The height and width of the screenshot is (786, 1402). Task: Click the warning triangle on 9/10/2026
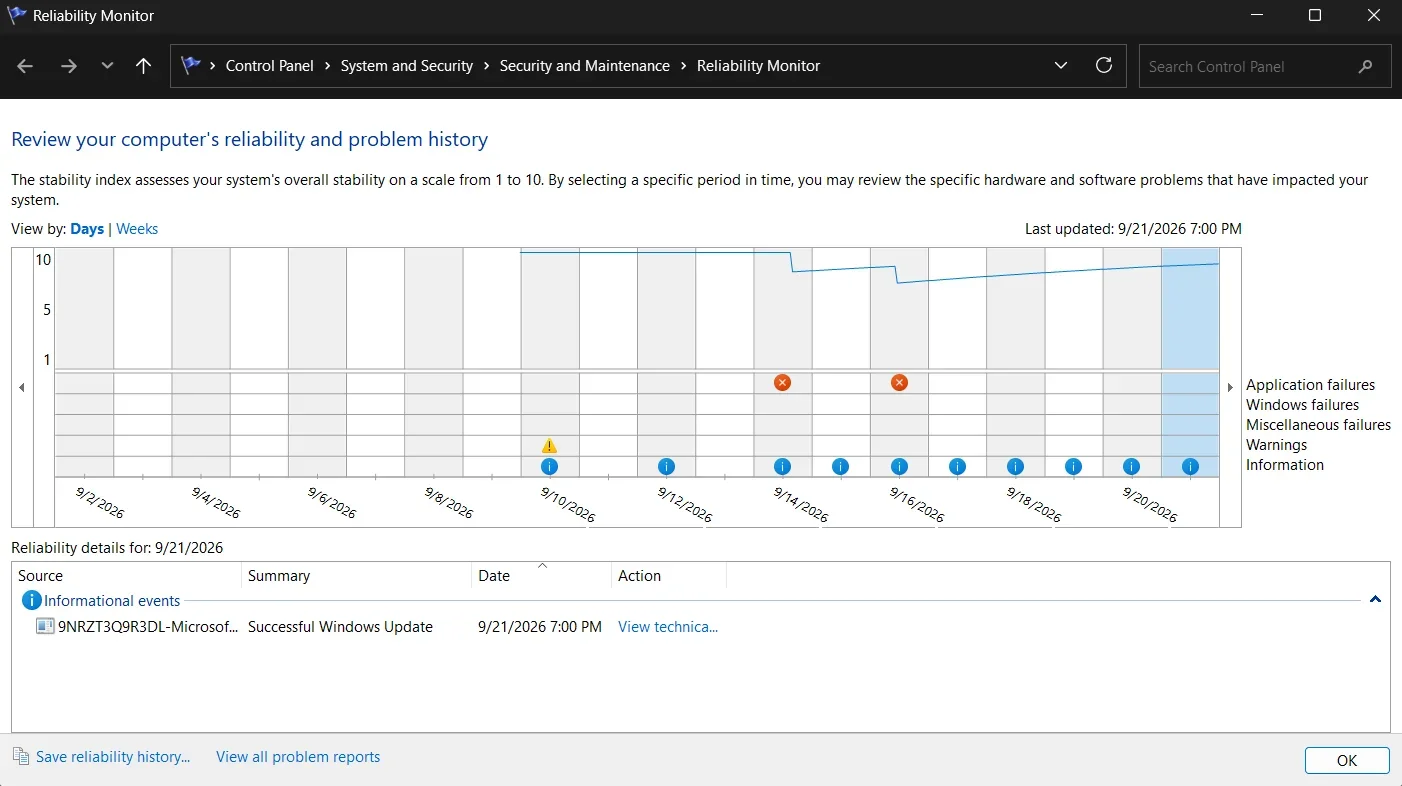point(549,446)
